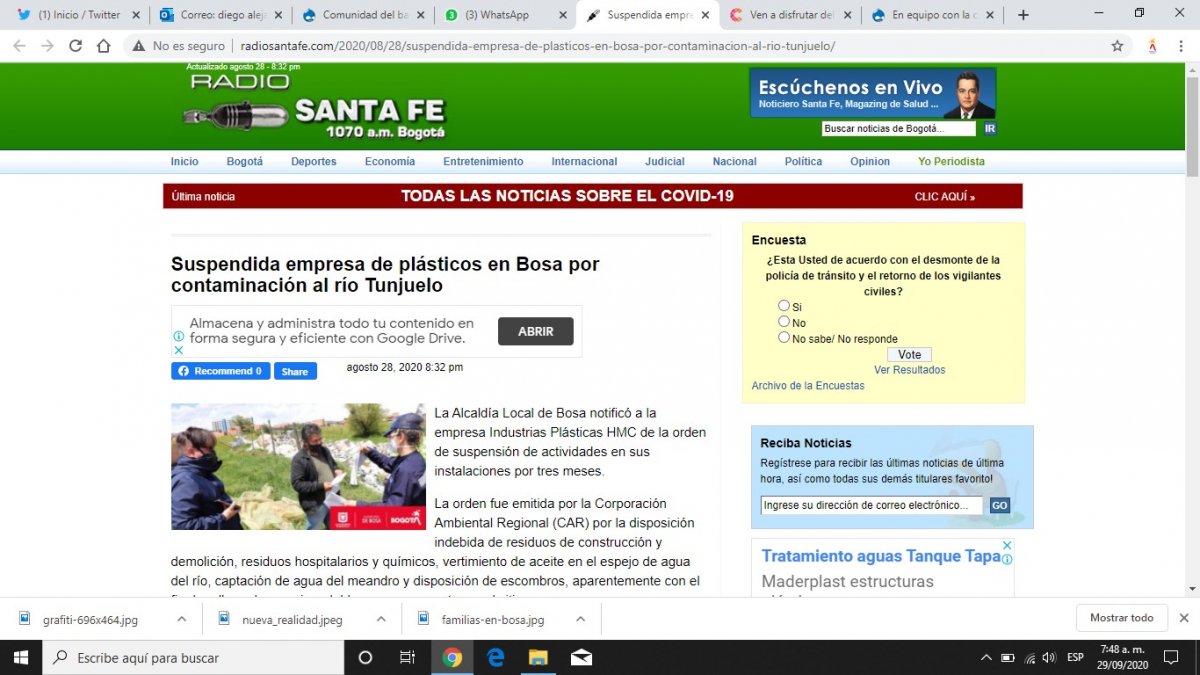Click the Facebook Recommend button
1200x675 pixels.
point(220,371)
